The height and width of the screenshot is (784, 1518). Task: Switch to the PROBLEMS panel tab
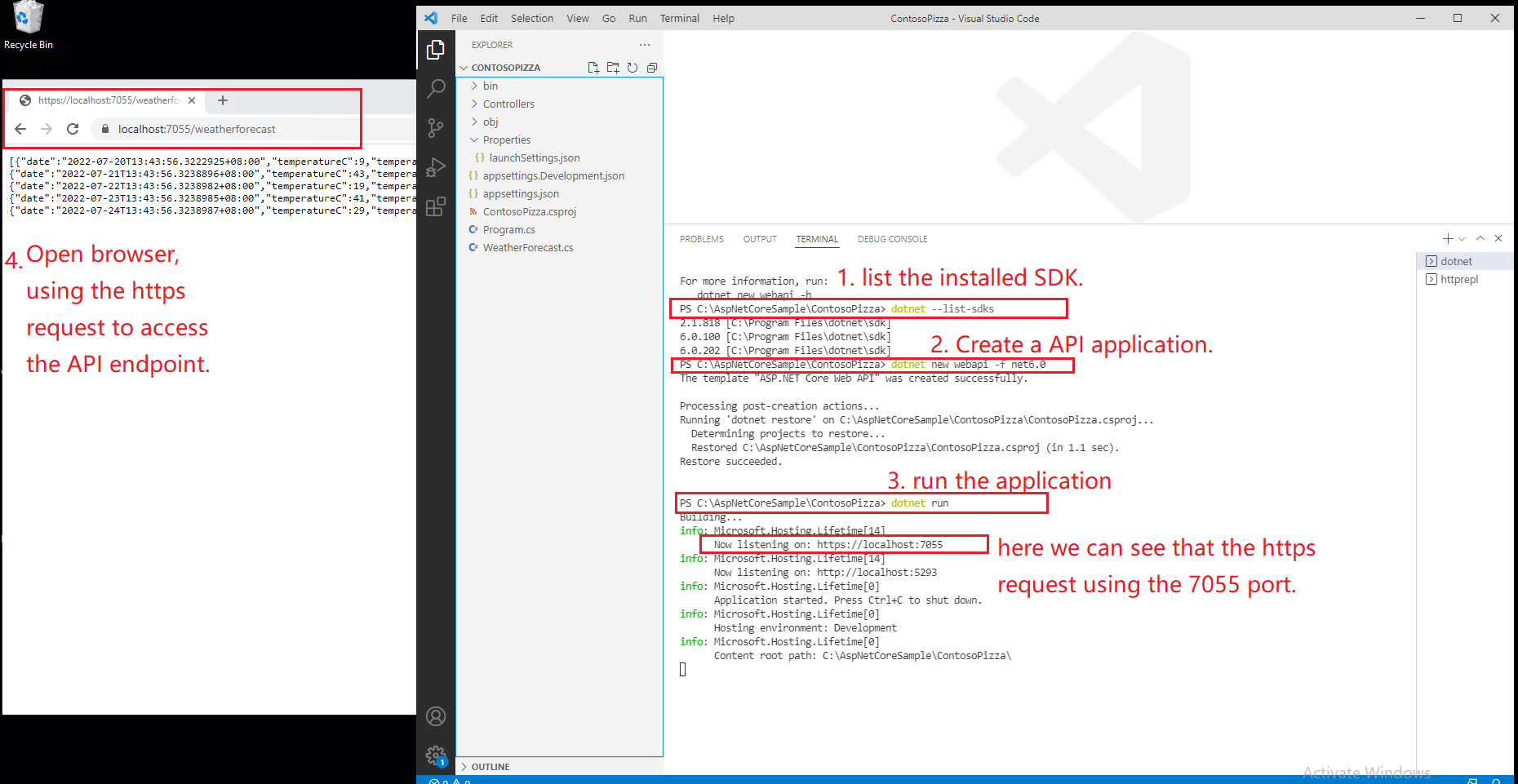[702, 239]
